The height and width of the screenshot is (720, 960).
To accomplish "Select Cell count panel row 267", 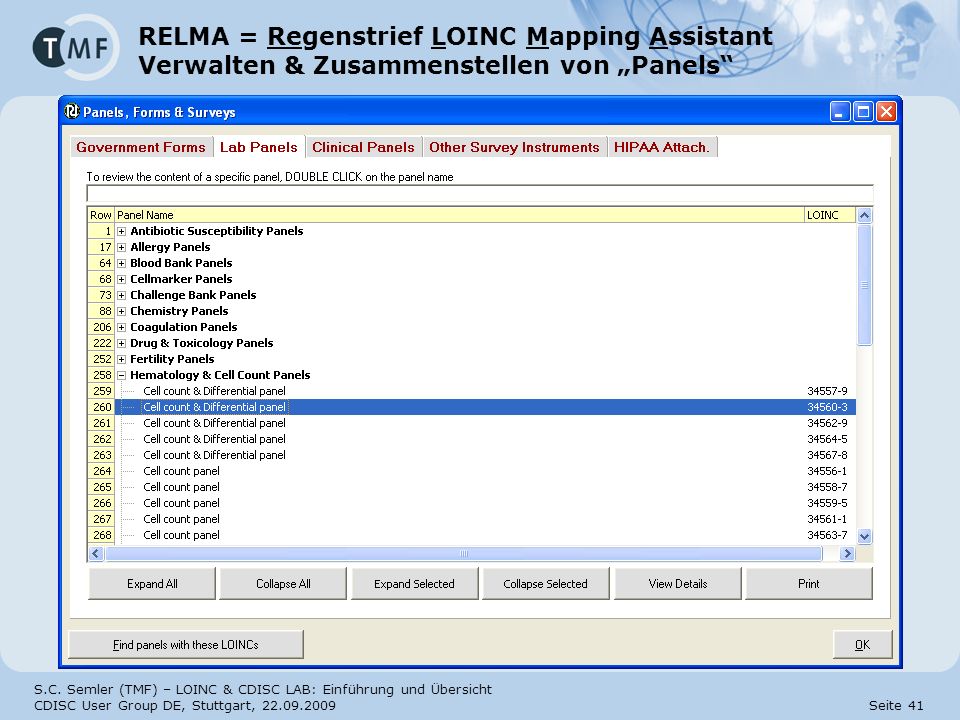I will coord(485,519).
